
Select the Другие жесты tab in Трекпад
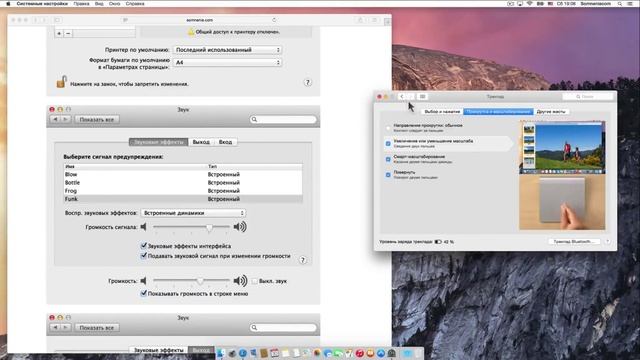coord(551,111)
